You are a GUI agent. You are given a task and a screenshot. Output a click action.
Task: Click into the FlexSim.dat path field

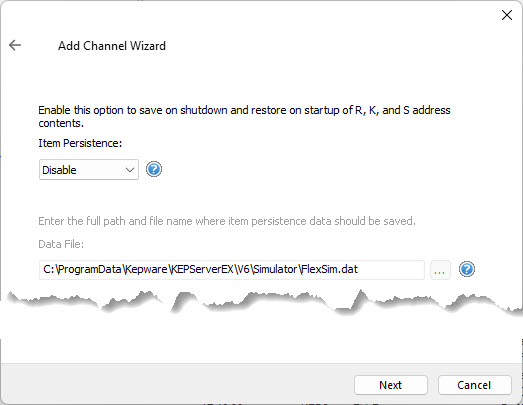(x=231, y=270)
